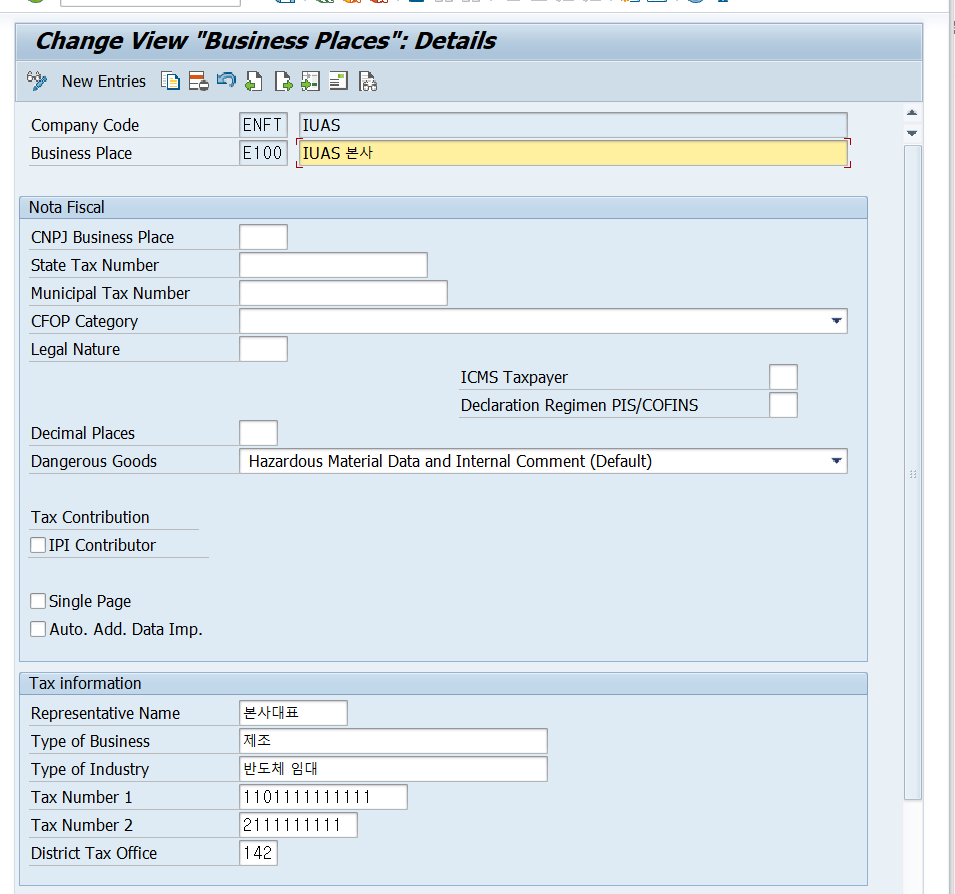Open the Dangerous Goods dropdown
The height and width of the screenshot is (894, 955).
pos(836,461)
